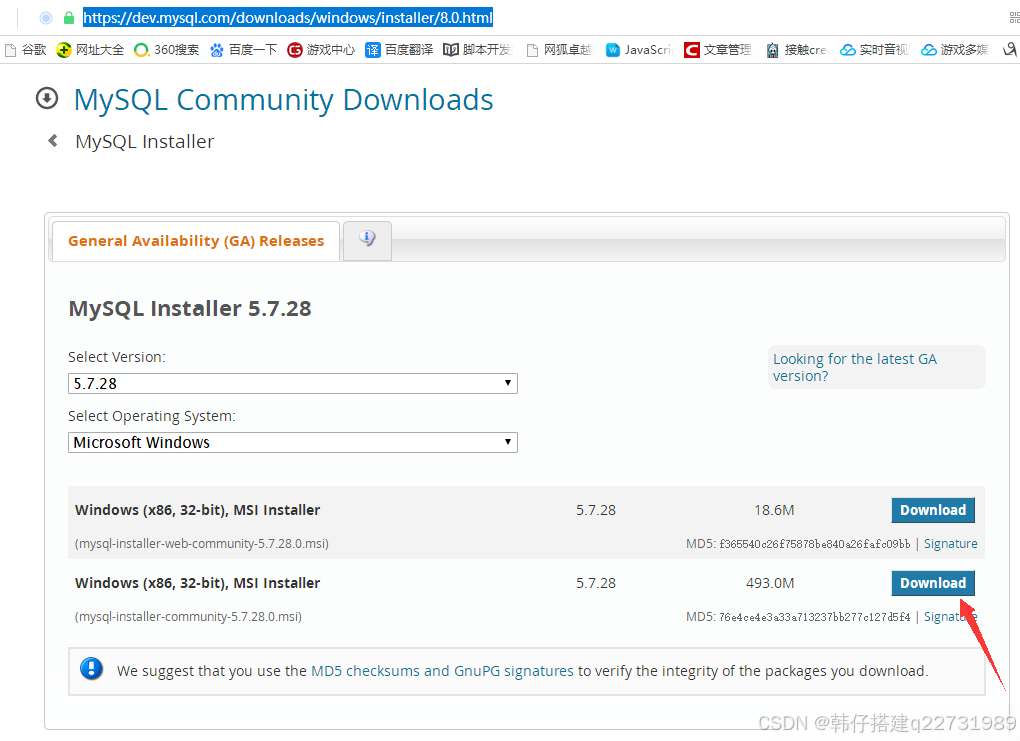Open the Select Version dropdown showing 5.7.28

pos(293,384)
